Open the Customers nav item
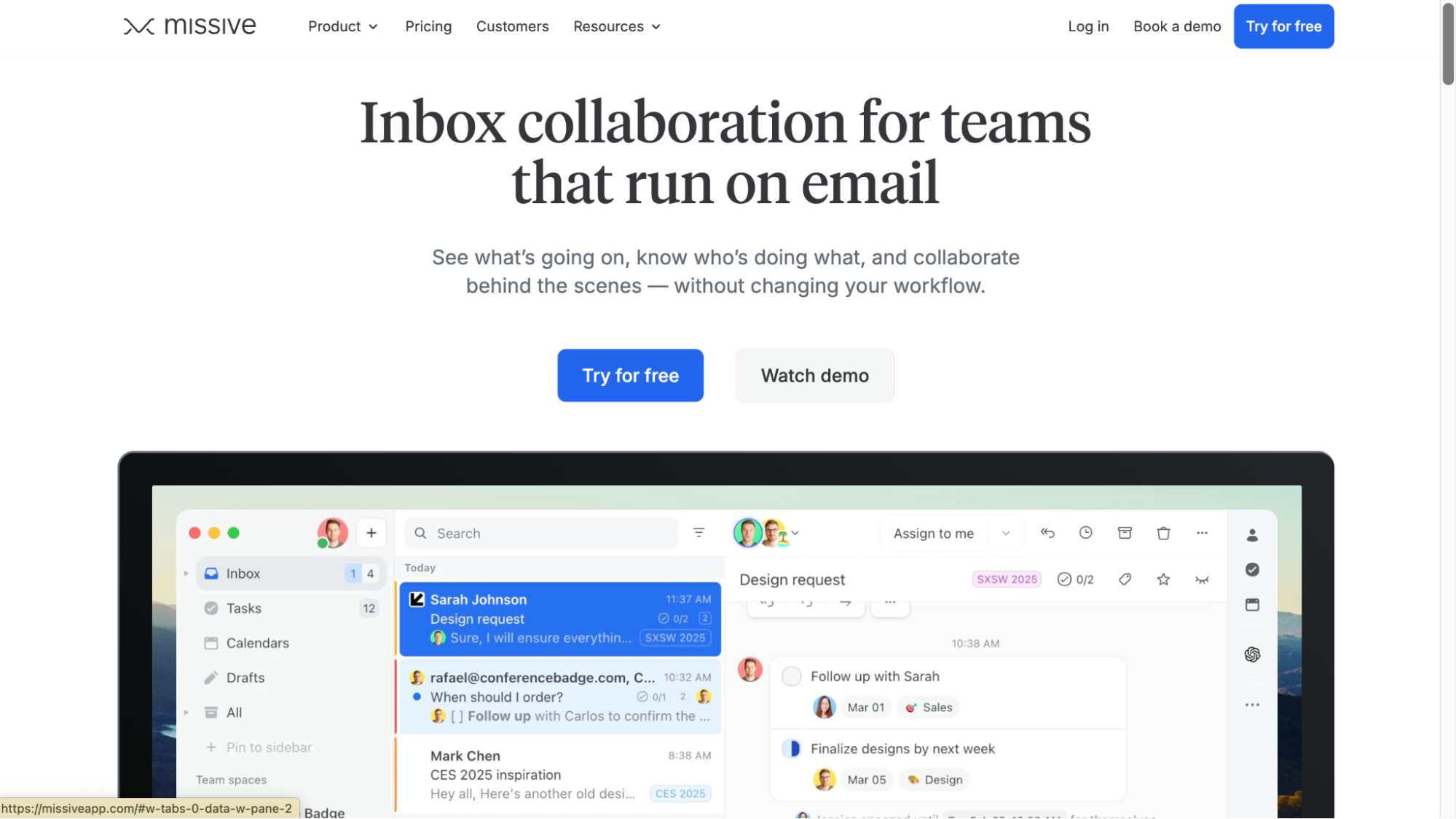This screenshot has width=1456, height=819. 512,26
